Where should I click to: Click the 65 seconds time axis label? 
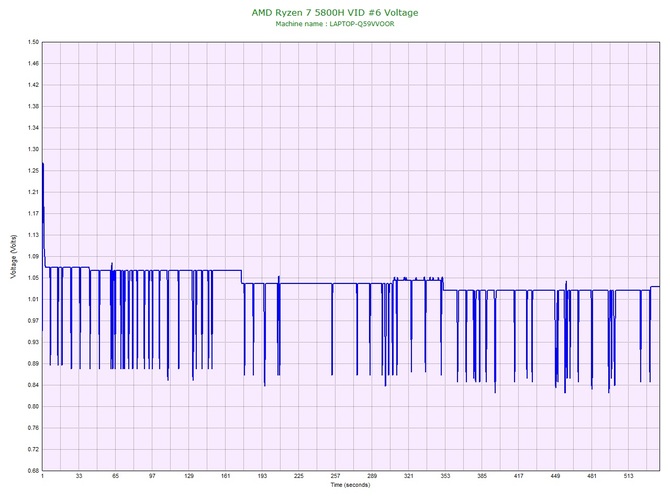click(x=116, y=476)
